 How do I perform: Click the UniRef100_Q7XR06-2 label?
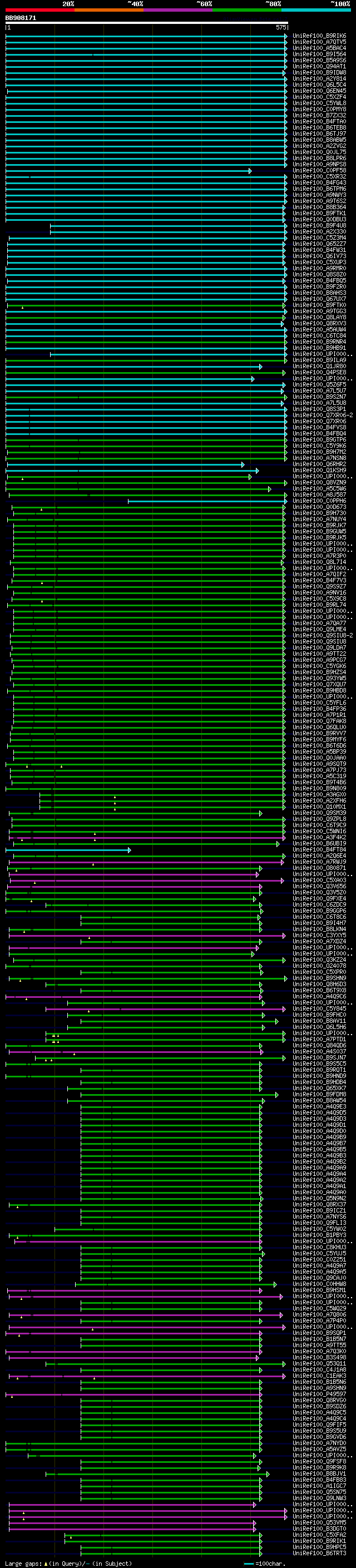point(323,415)
